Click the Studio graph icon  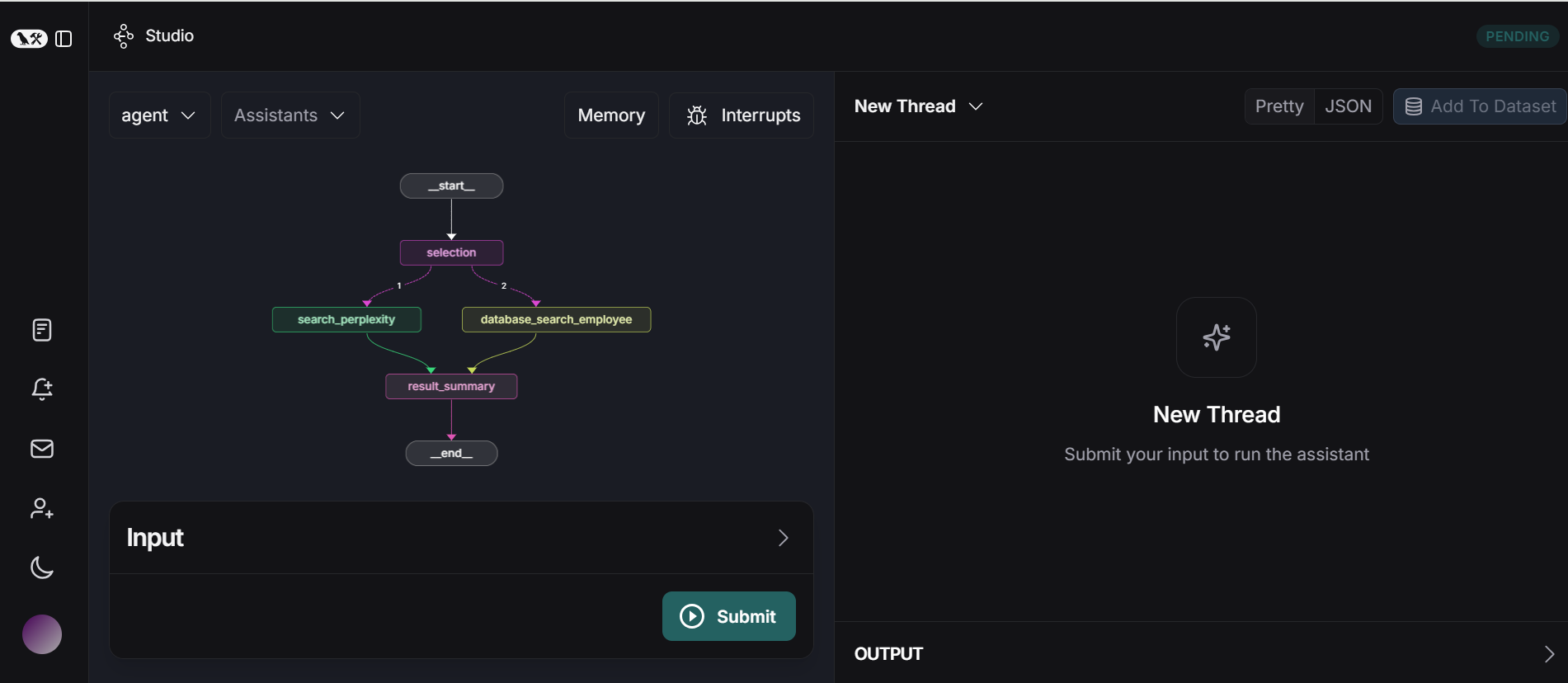pyautogui.click(x=124, y=36)
